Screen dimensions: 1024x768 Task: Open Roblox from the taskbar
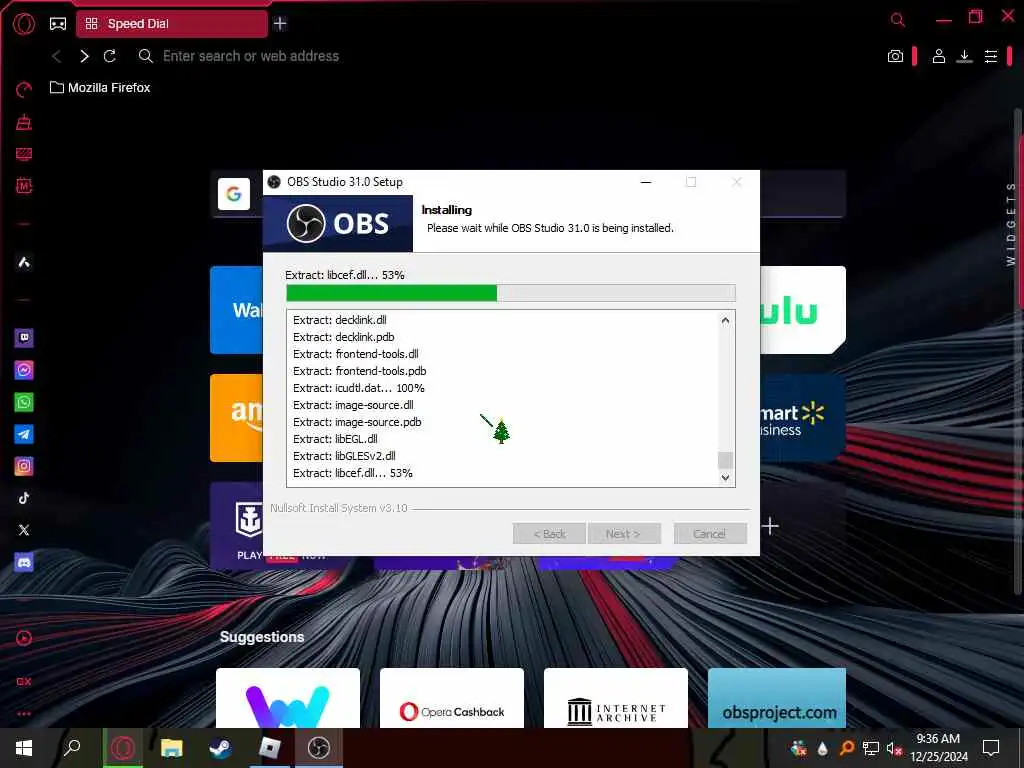(270, 748)
